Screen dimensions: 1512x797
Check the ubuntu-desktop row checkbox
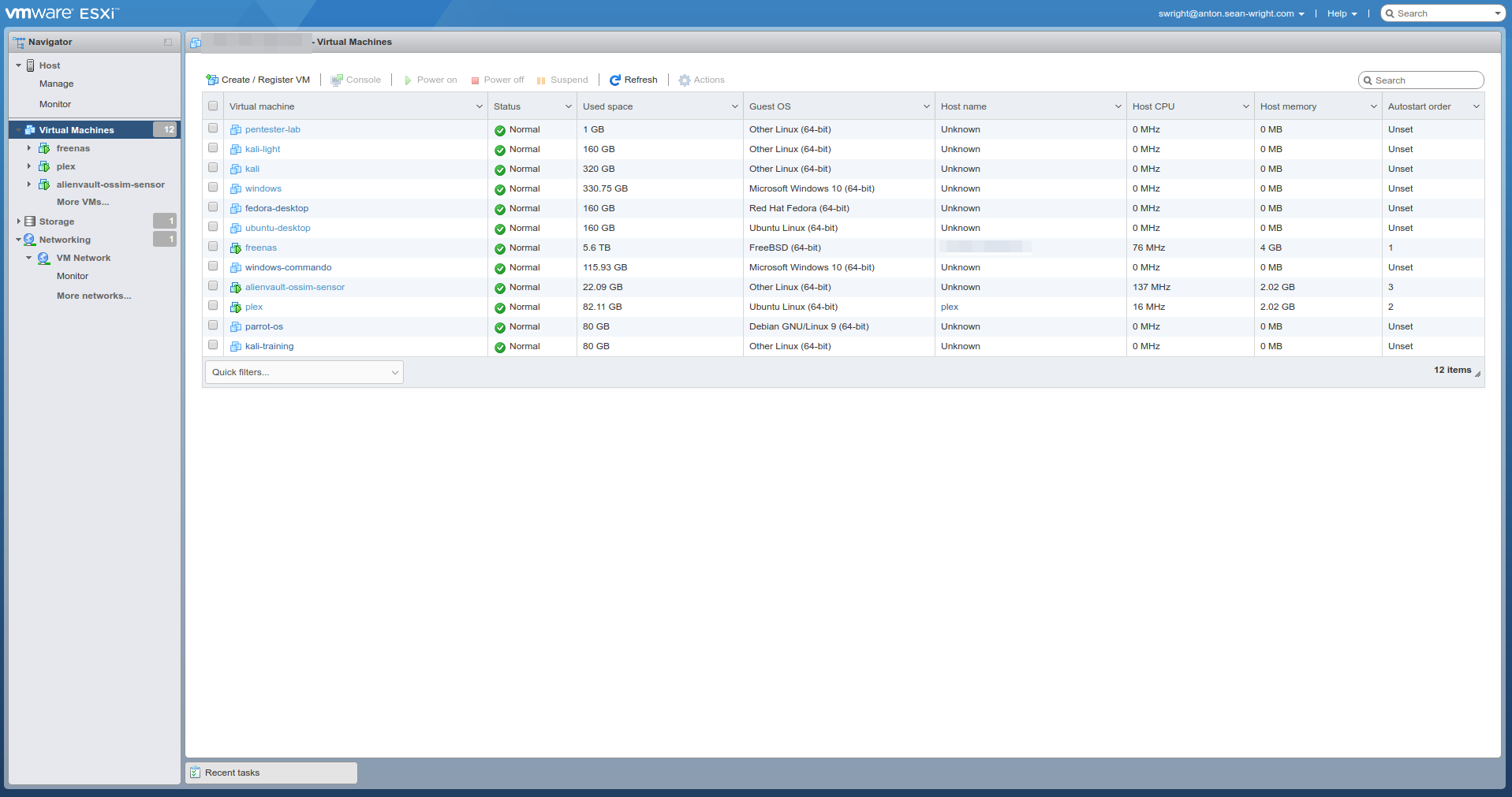[x=213, y=227]
